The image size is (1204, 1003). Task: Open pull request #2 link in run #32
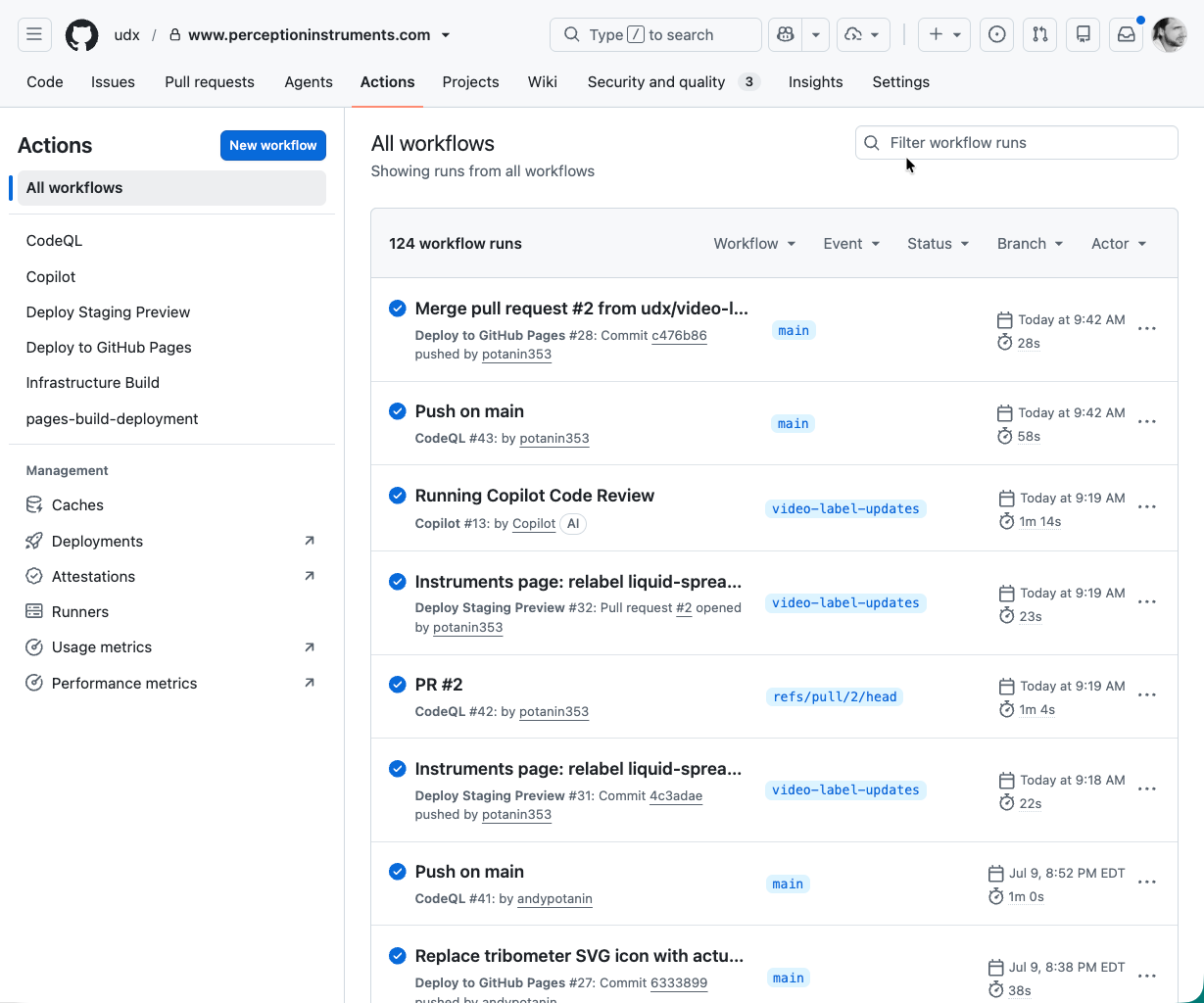click(684, 608)
